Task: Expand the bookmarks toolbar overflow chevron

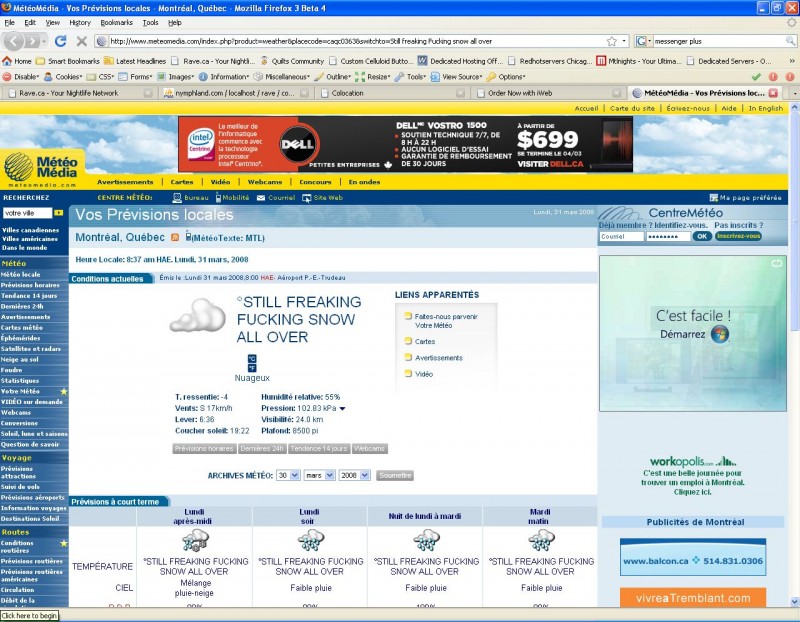Action: [792, 61]
